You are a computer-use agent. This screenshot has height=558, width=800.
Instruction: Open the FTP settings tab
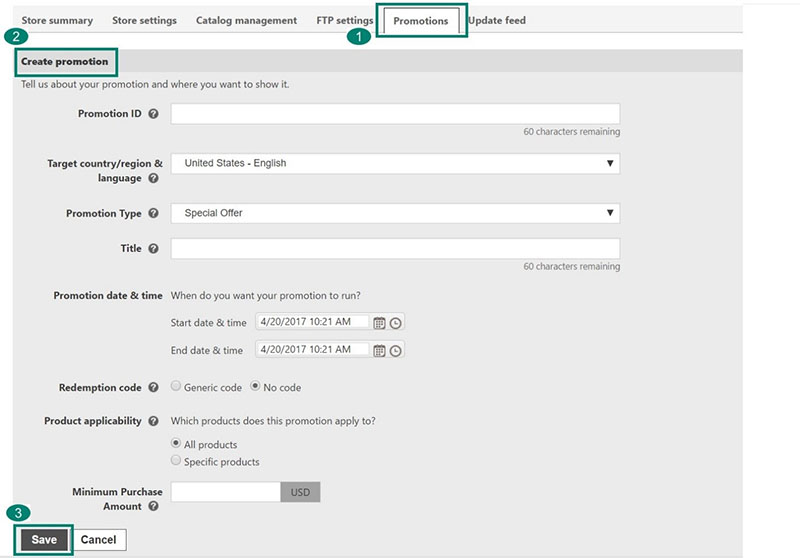pyautogui.click(x=345, y=20)
